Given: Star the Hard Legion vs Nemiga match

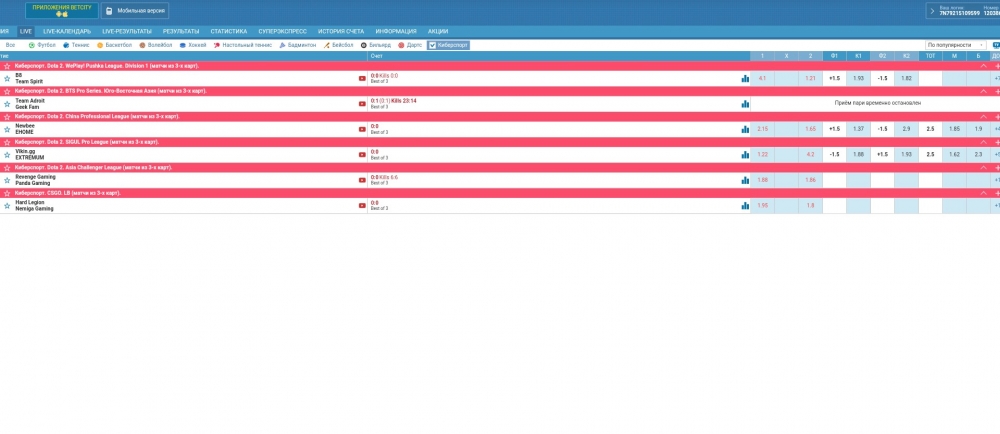Looking at the screenshot, I should [x=6, y=206].
